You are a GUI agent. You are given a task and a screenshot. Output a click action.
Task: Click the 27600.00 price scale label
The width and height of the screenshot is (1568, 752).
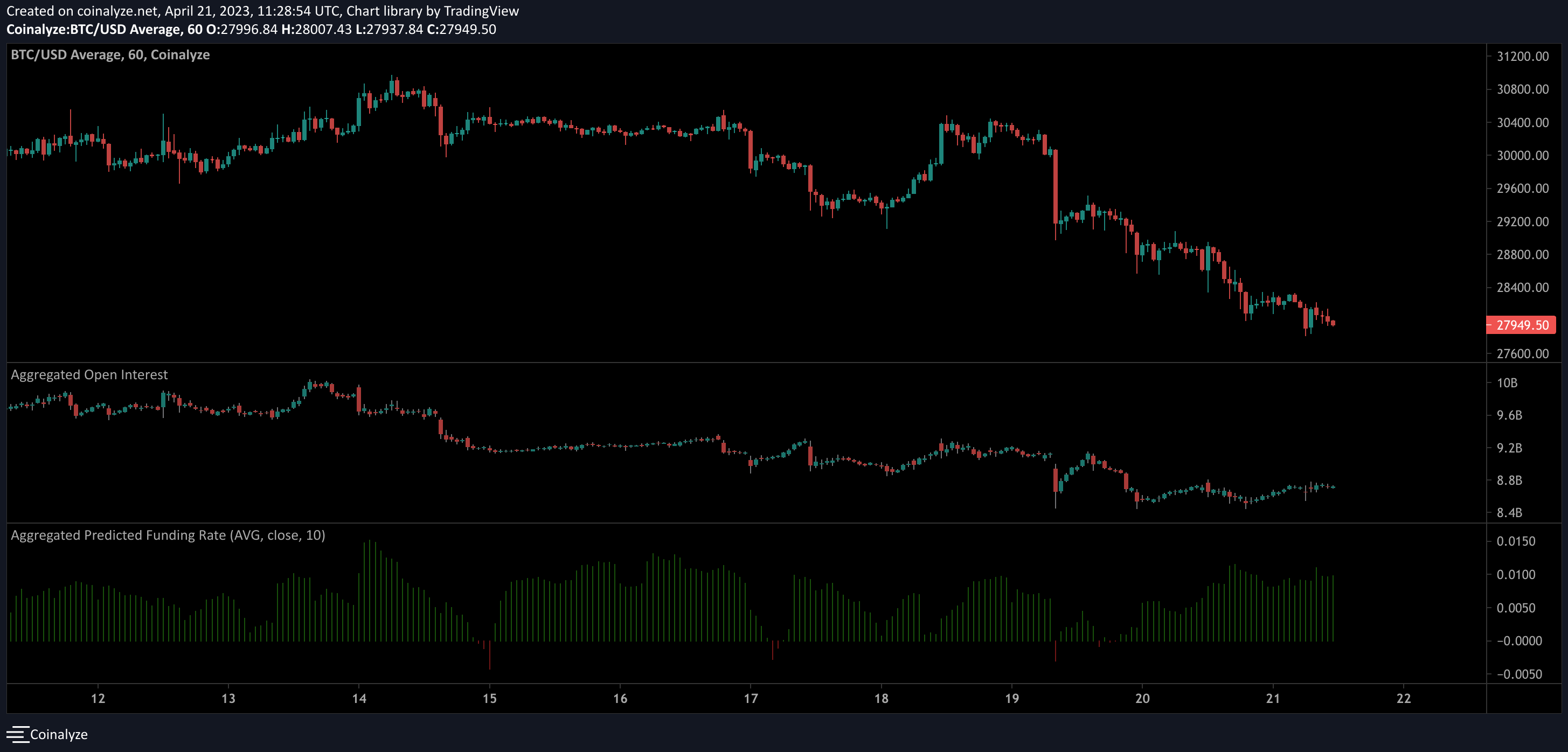click(x=1522, y=353)
